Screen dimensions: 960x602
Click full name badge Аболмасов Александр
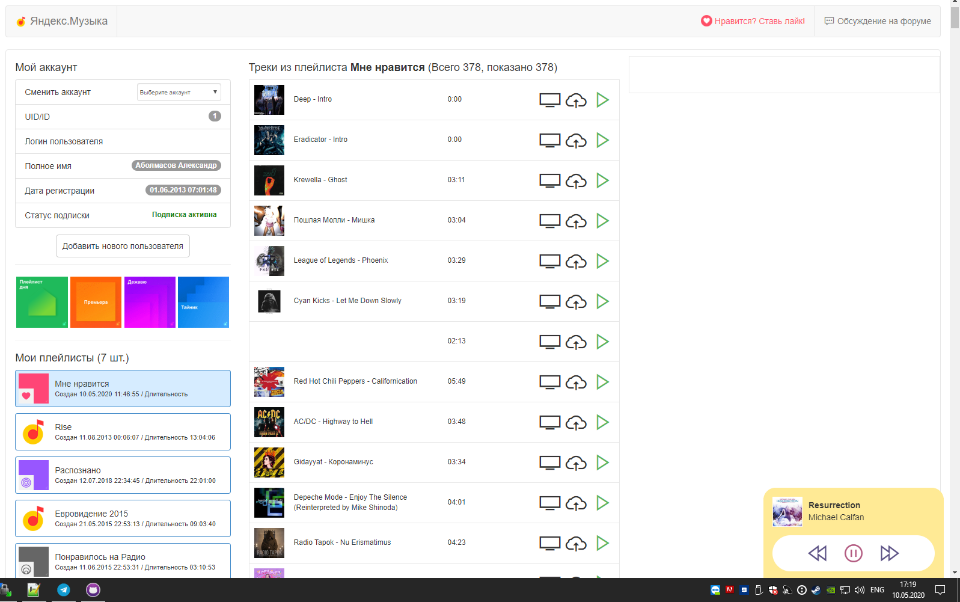click(x=176, y=165)
